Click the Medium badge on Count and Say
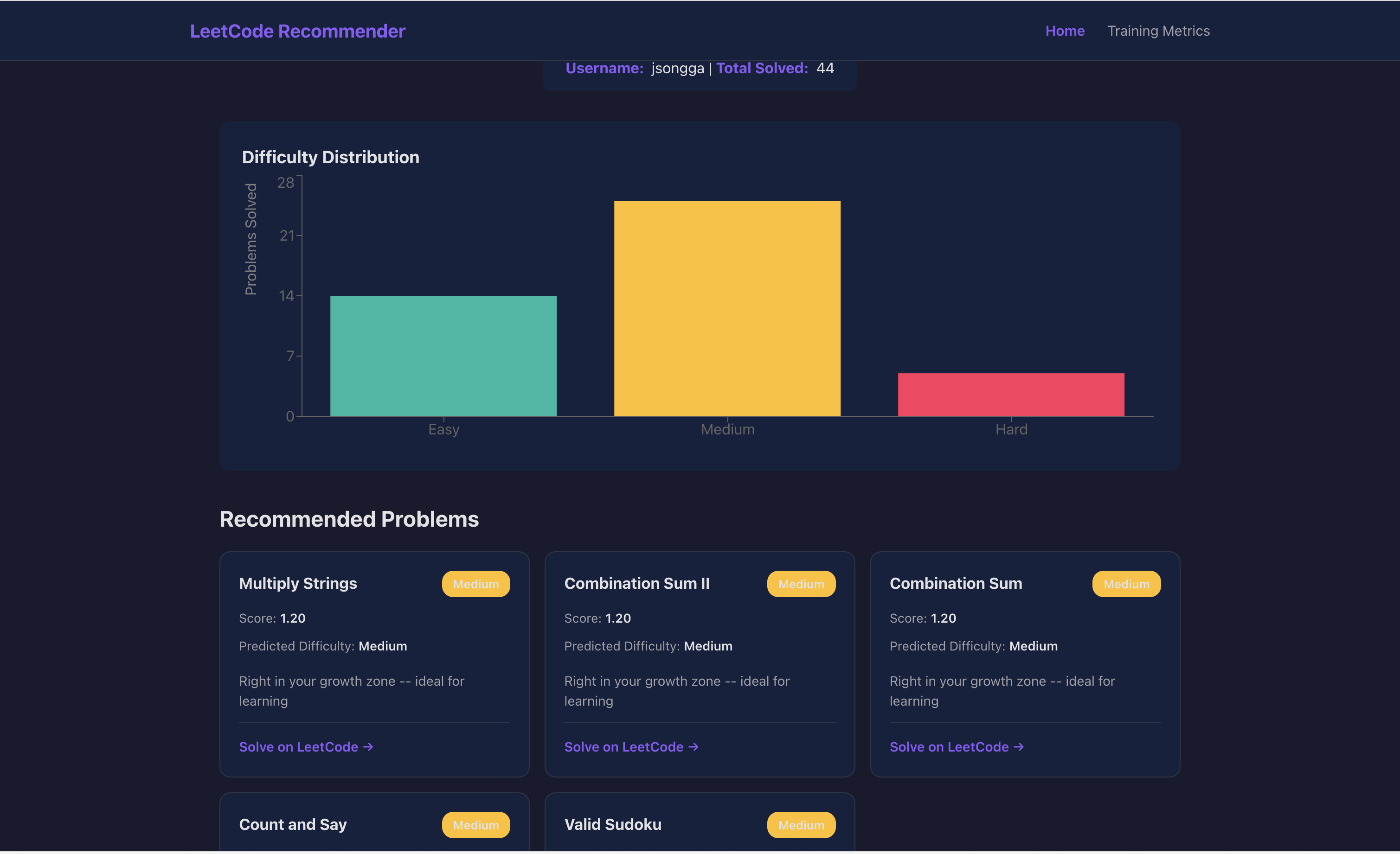This screenshot has width=1400, height=854. 475,824
